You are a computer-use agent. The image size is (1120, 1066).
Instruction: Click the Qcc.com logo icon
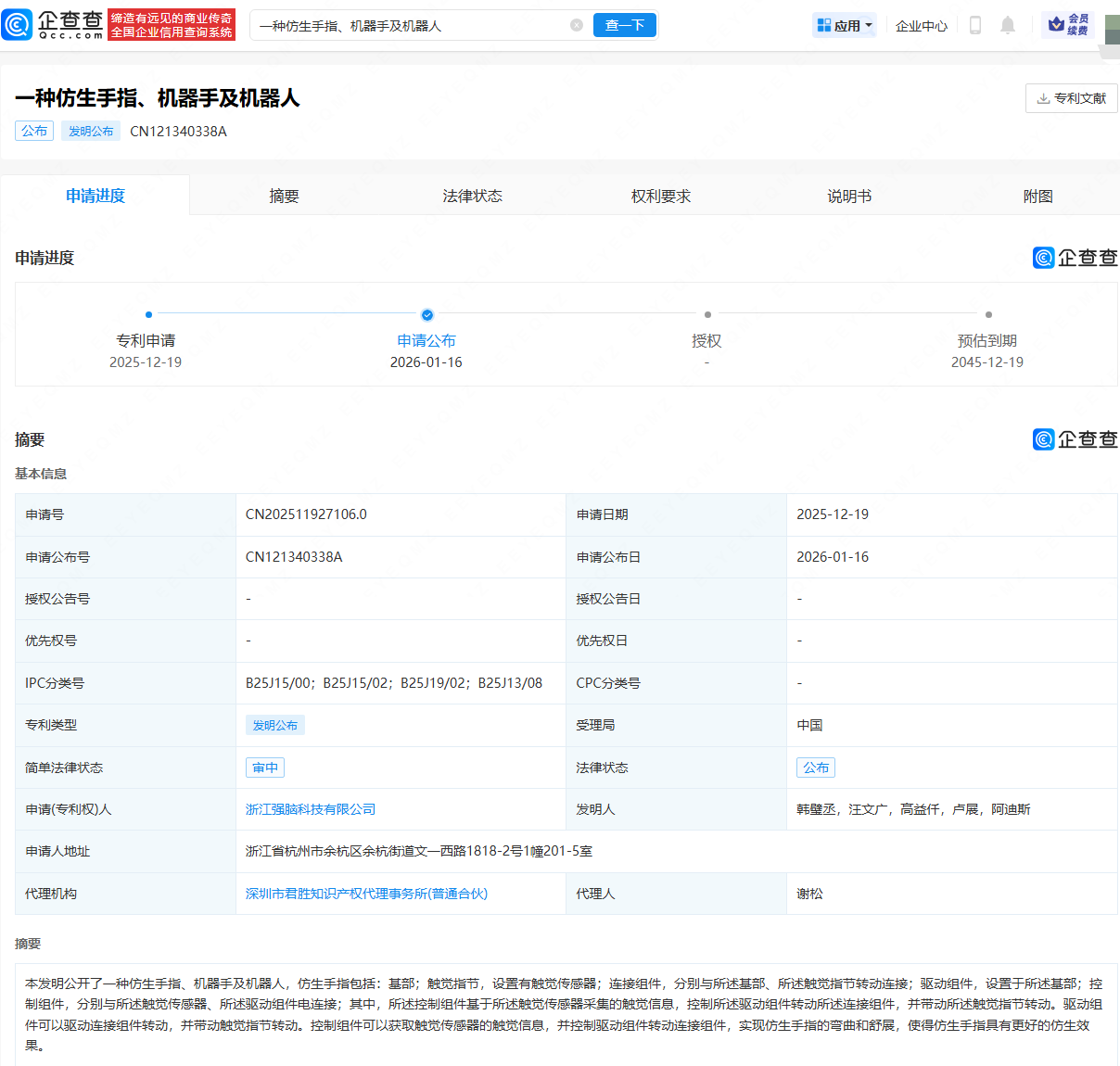click(x=18, y=25)
